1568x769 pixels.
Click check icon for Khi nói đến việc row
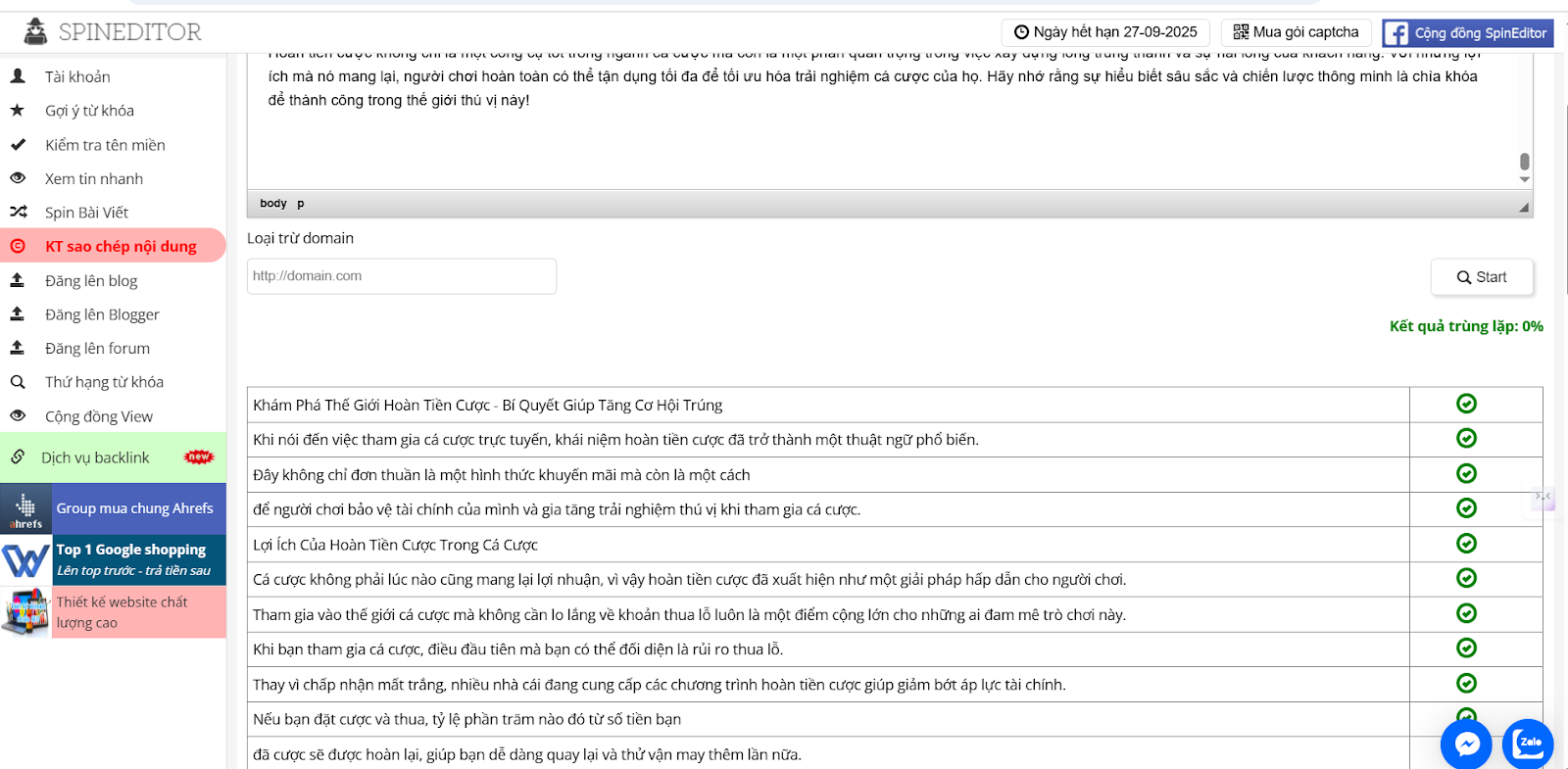pos(1466,438)
